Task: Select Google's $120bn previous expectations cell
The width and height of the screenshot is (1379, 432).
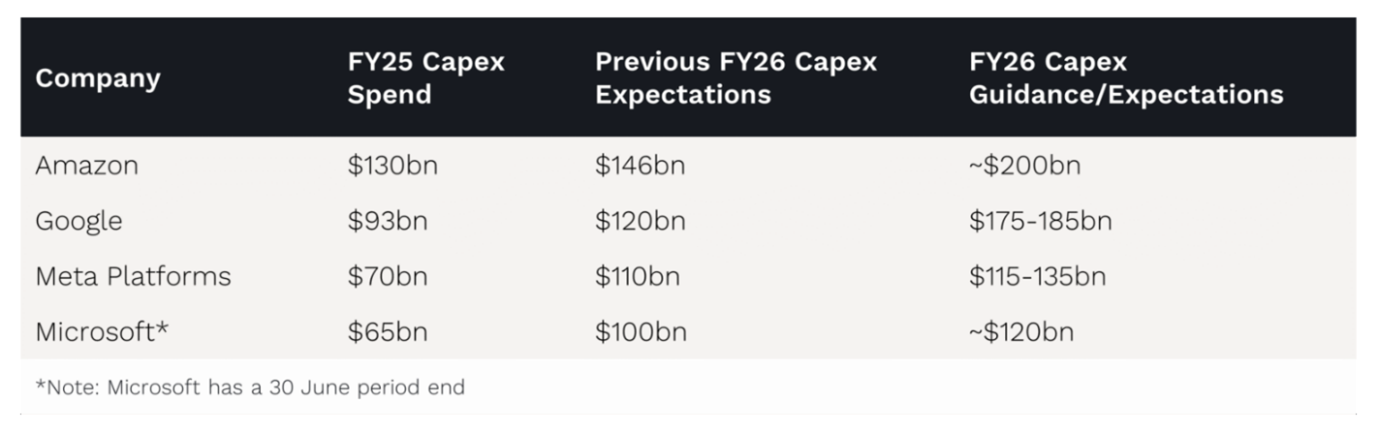Action: 640,222
